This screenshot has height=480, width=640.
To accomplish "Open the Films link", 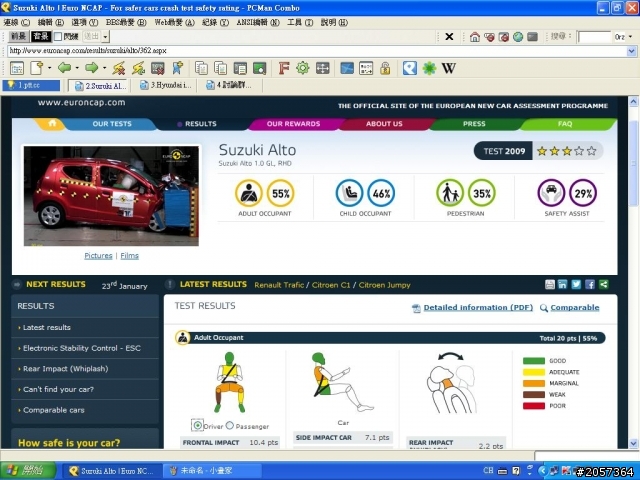I will 129,256.
